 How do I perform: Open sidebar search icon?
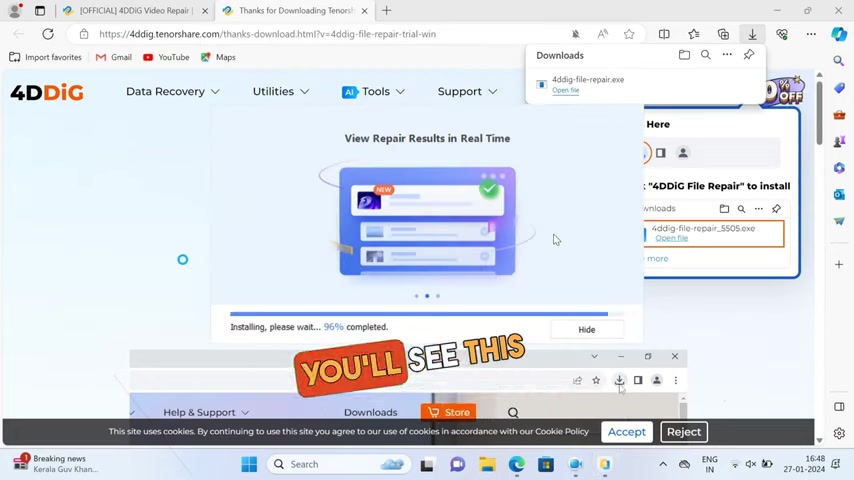click(x=839, y=60)
